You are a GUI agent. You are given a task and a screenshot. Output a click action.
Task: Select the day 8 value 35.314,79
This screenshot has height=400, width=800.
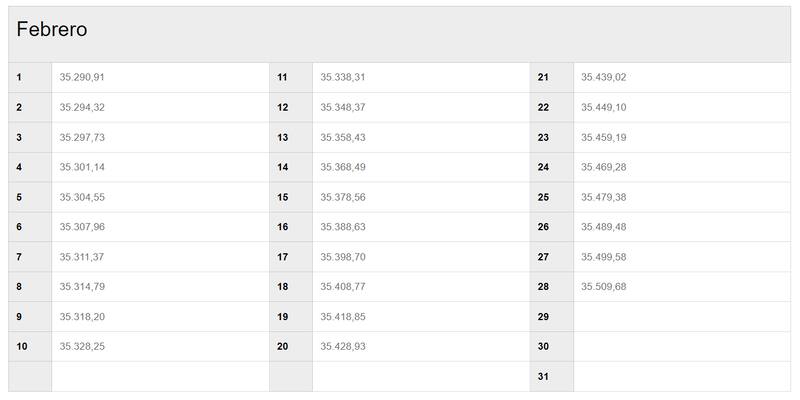pyautogui.click(x=82, y=287)
